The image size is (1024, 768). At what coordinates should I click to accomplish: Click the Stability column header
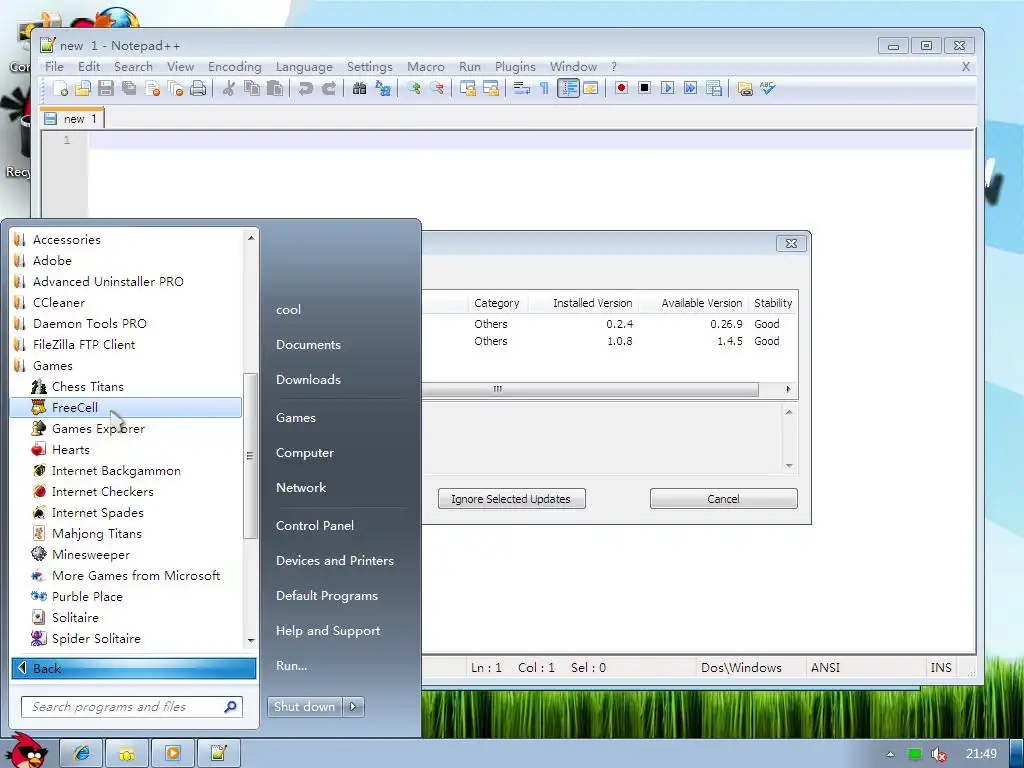773,303
